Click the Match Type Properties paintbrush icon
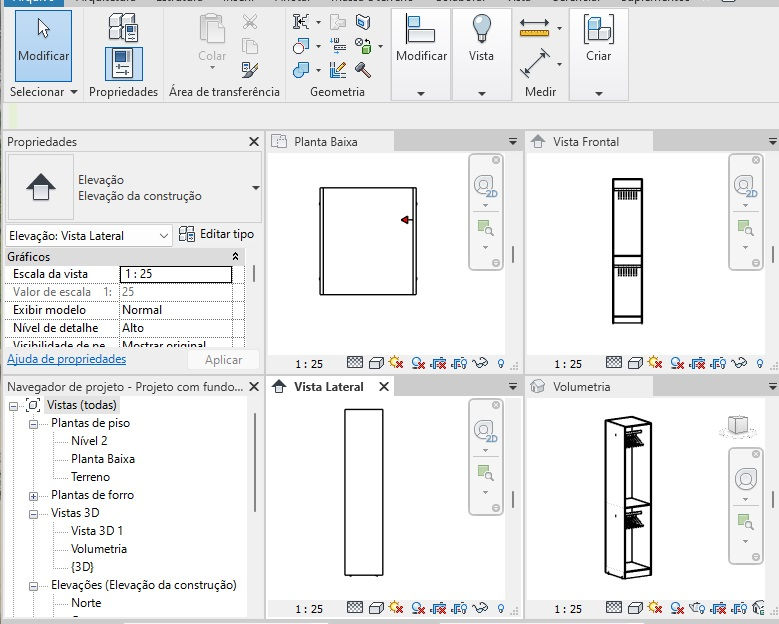This screenshot has width=779, height=624. coord(250,70)
